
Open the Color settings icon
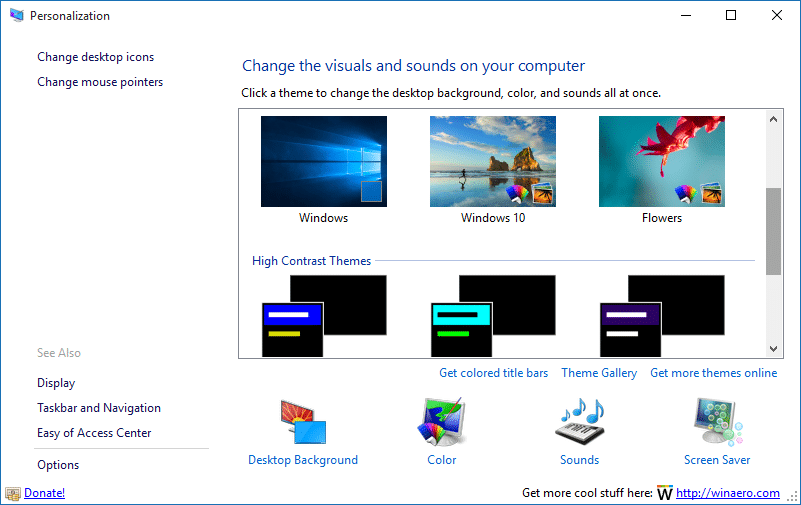tap(441, 422)
